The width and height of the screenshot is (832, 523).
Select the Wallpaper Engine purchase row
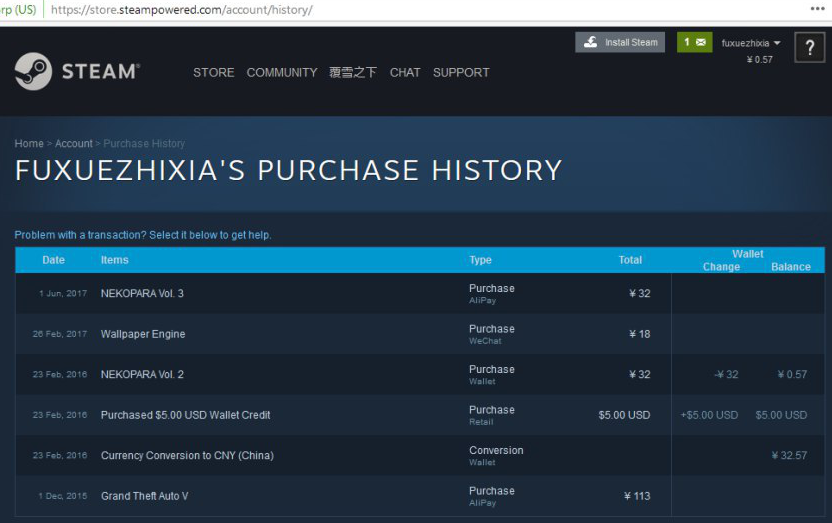coord(143,334)
